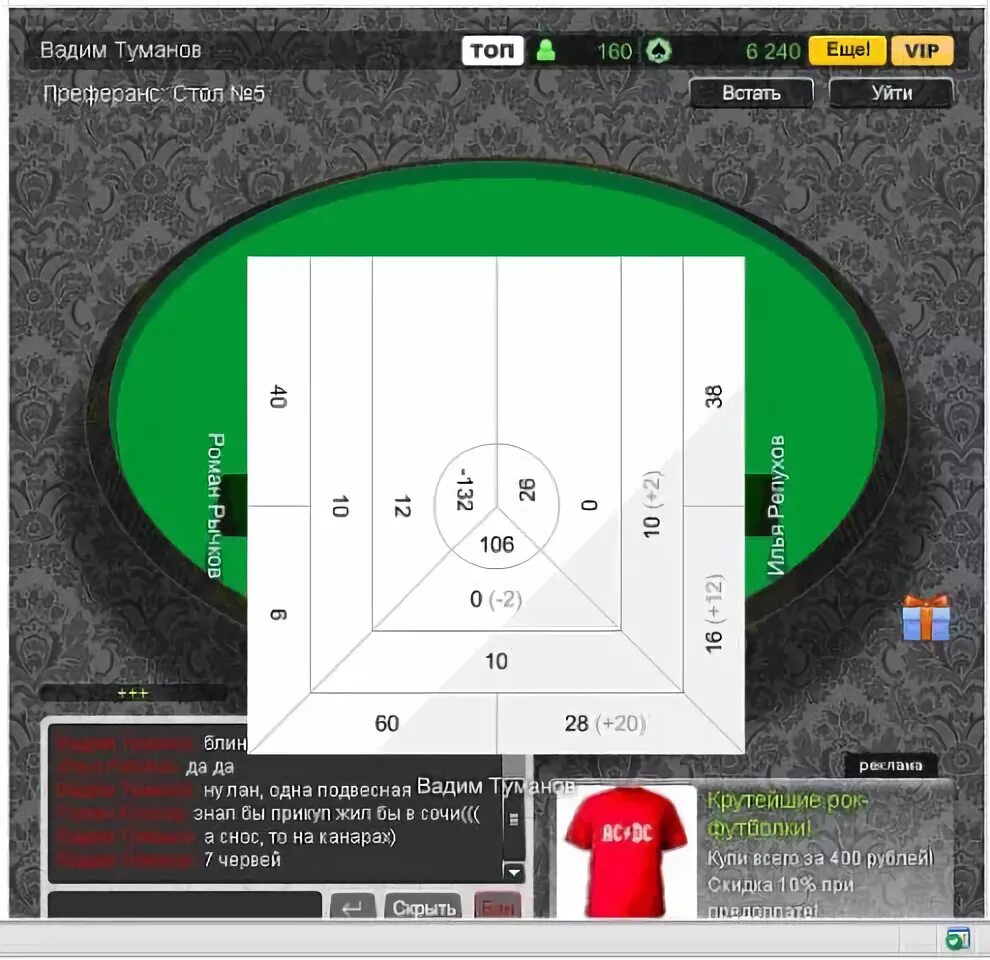Click the status bar icon at bottom right
The width and height of the screenshot is (990, 960).
(957, 940)
